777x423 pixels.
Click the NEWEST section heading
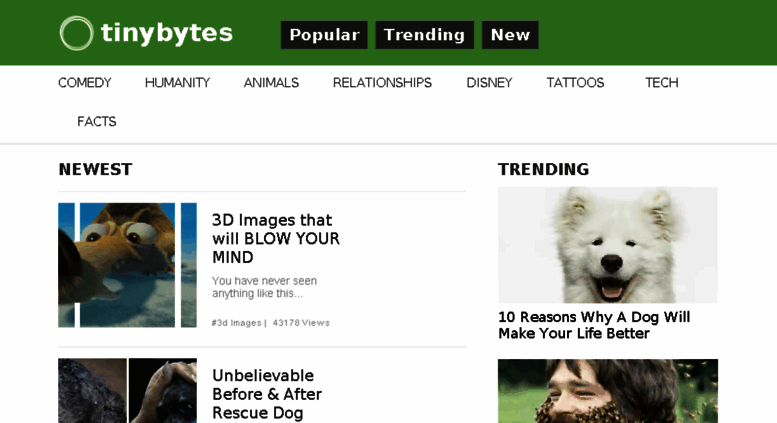(x=95, y=169)
